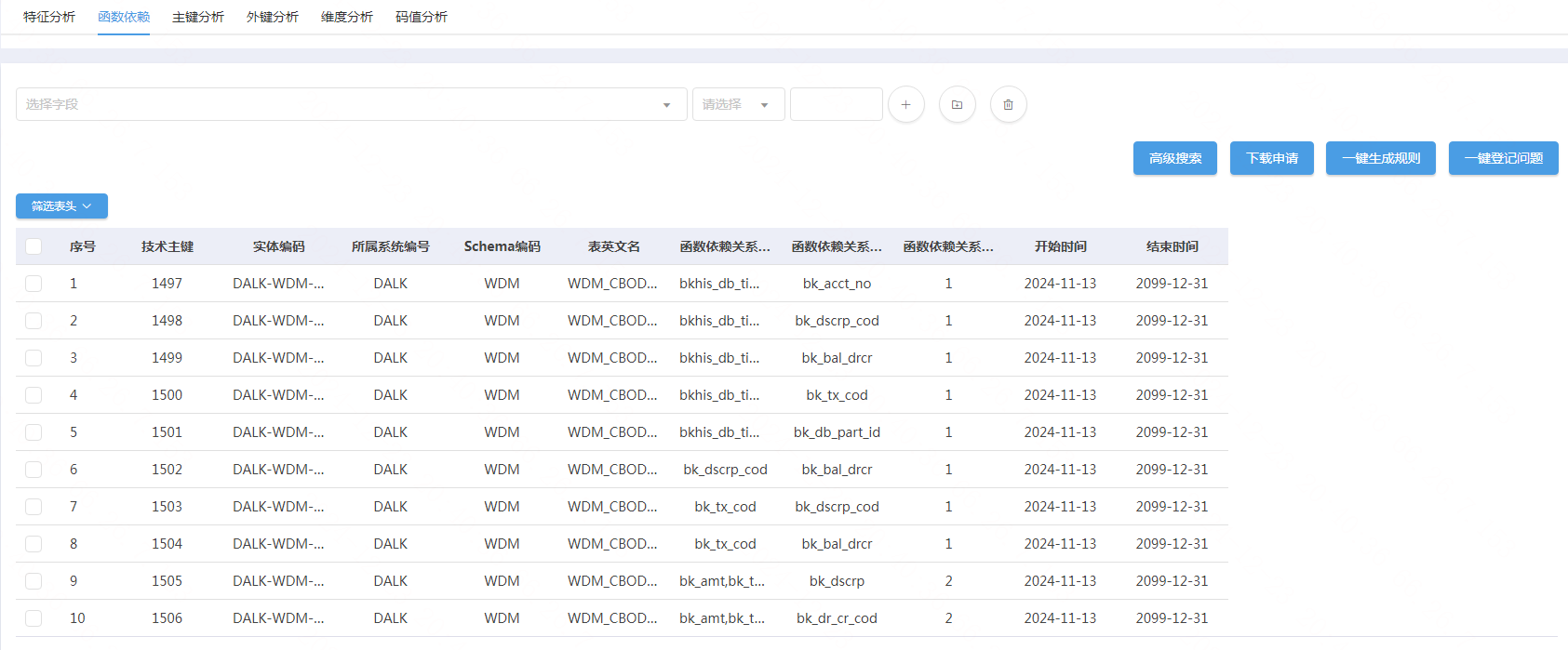Check the row with 技术主键 1506
This screenshot has width=1568, height=650.
click(x=34, y=618)
